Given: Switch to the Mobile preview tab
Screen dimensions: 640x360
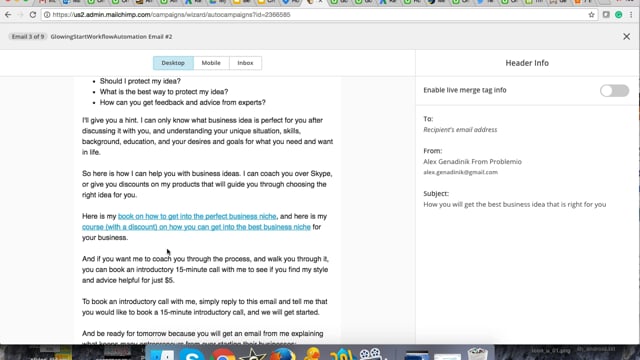Looking at the screenshot, I should pos(211,63).
